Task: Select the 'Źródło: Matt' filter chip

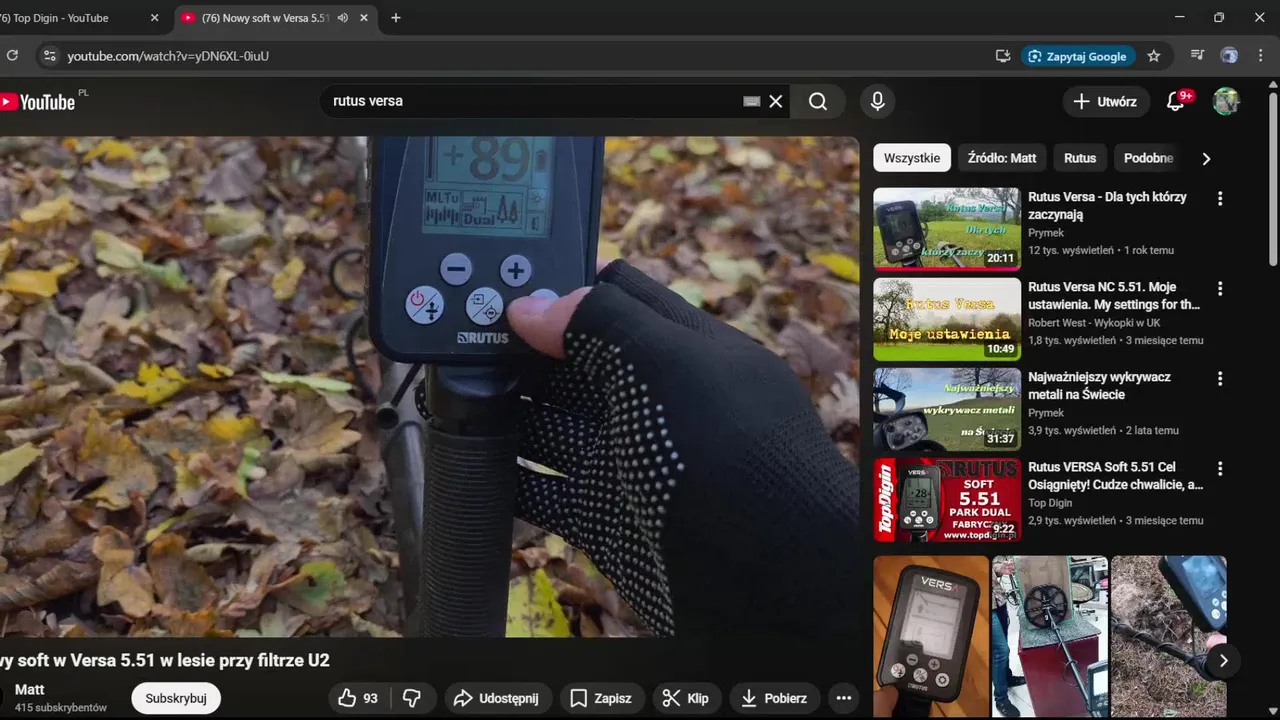Action: pos(1002,158)
